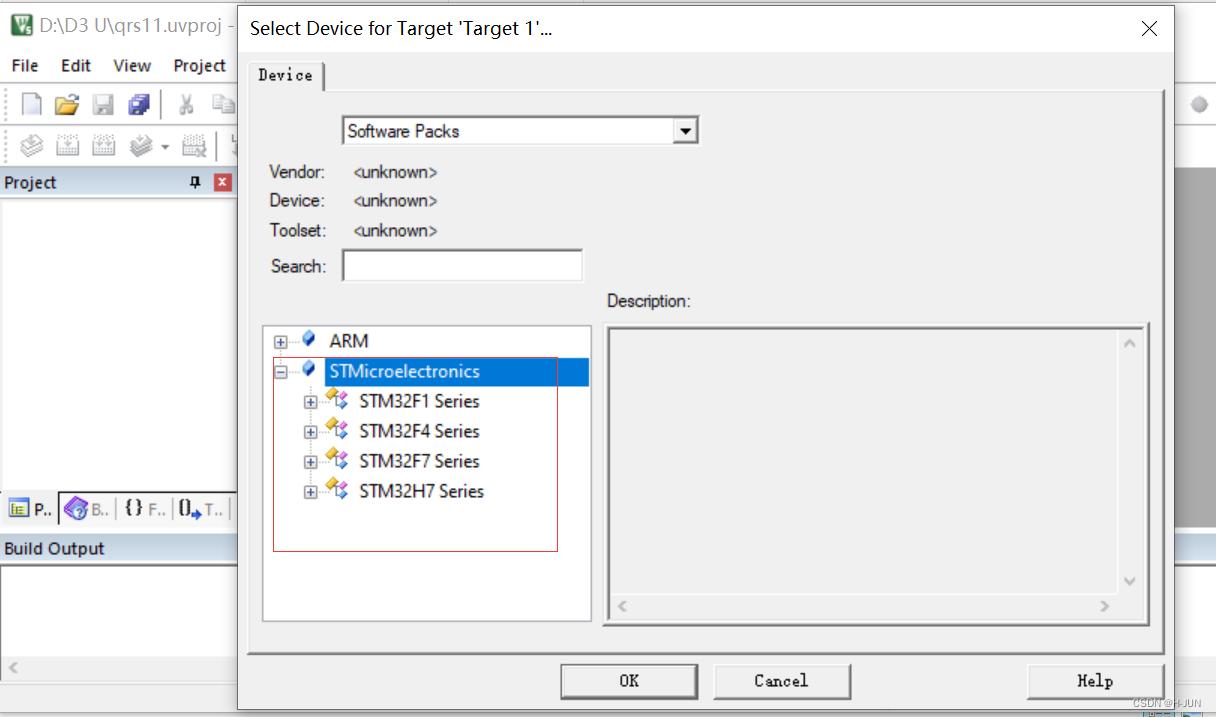This screenshot has width=1216, height=717.
Task: Focus the Search input field
Action: coord(462,266)
